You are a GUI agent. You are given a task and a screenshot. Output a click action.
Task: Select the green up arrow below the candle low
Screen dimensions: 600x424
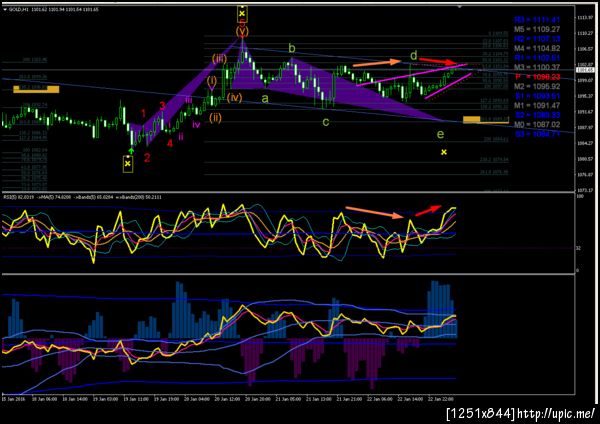(131, 151)
